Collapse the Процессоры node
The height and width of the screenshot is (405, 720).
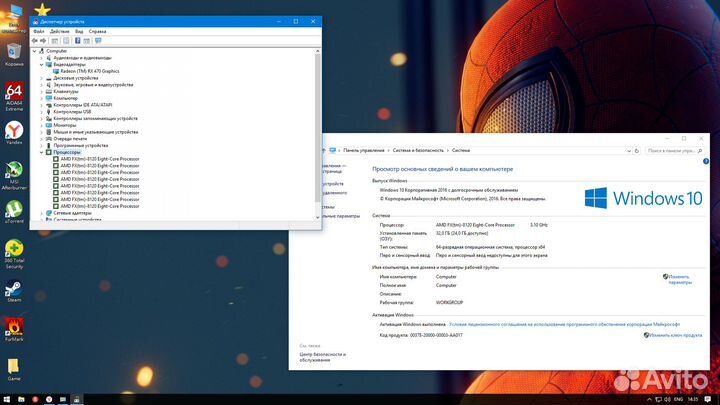pyautogui.click(x=41, y=152)
